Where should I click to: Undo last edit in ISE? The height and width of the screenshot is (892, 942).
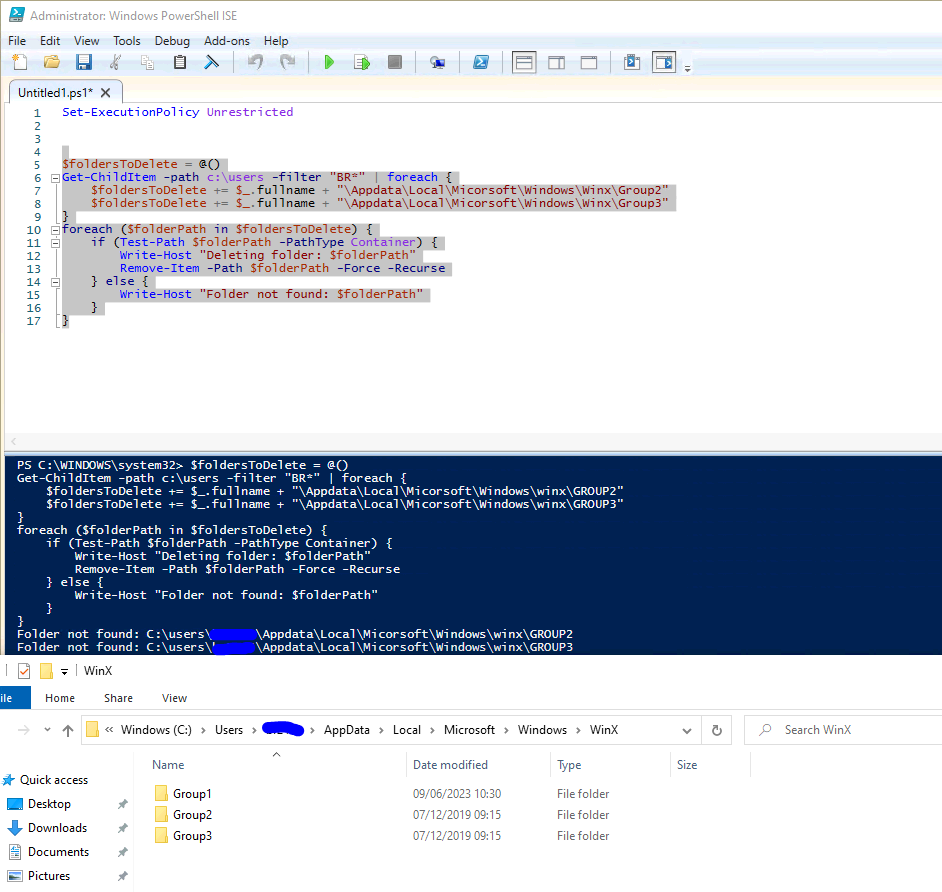(256, 62)
